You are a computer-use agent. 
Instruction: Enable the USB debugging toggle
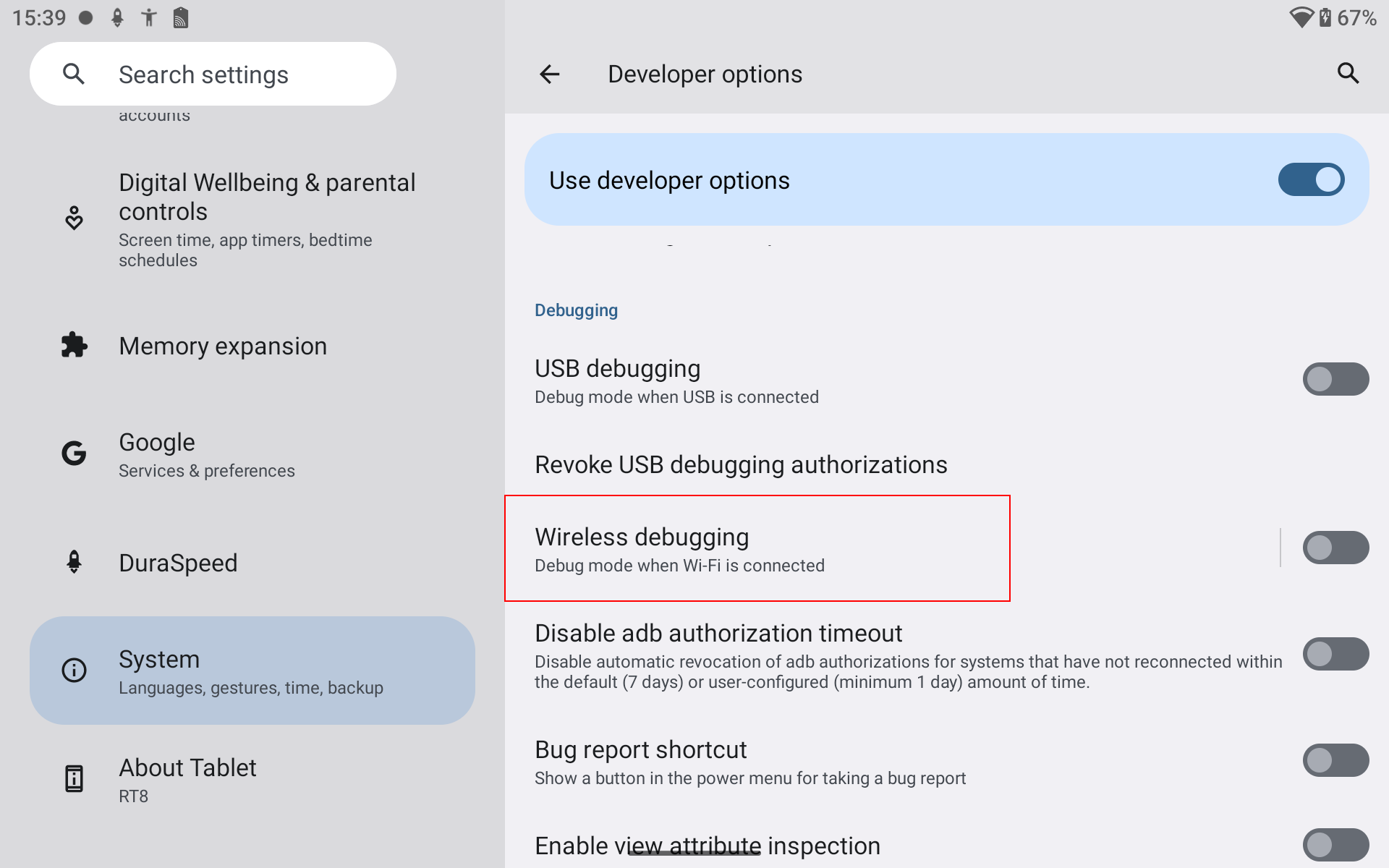pyautogui.click(x=1335, y=379)
